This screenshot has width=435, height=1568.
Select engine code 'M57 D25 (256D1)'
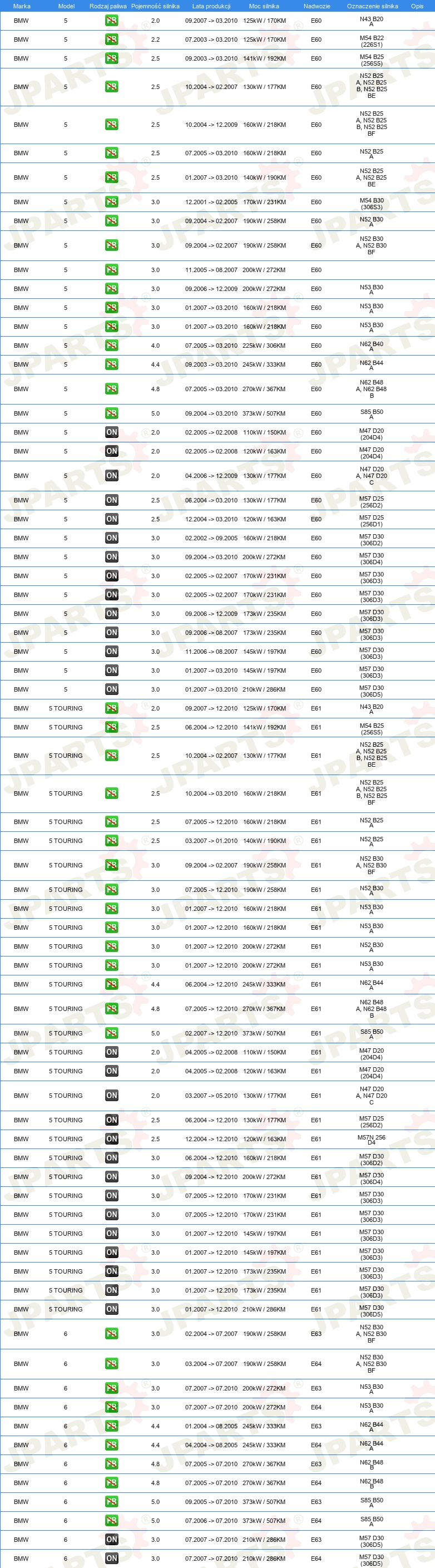[x=371, y=520]
